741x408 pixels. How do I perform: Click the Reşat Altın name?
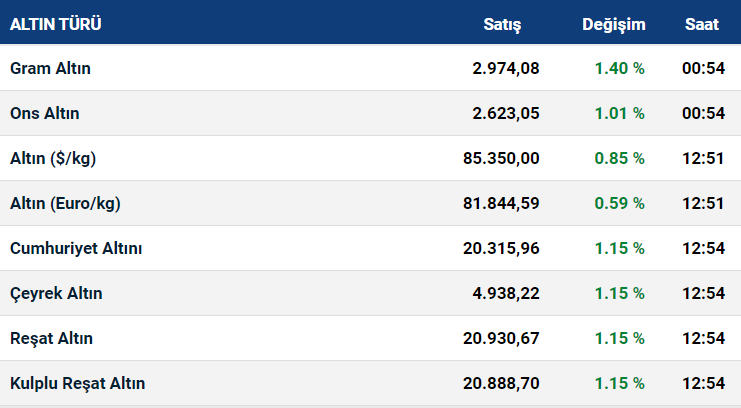pyautogui.click(x=51, y=339)
